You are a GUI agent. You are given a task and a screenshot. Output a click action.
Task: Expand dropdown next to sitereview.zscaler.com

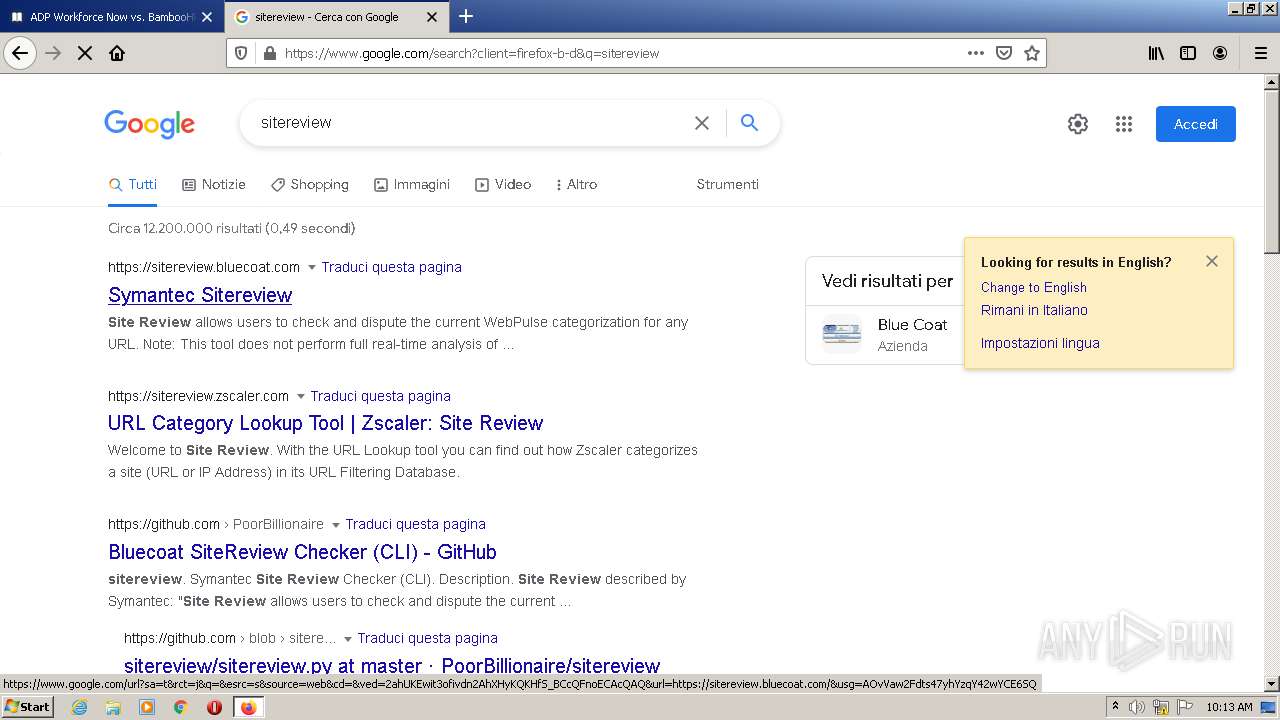pos(301,397)
